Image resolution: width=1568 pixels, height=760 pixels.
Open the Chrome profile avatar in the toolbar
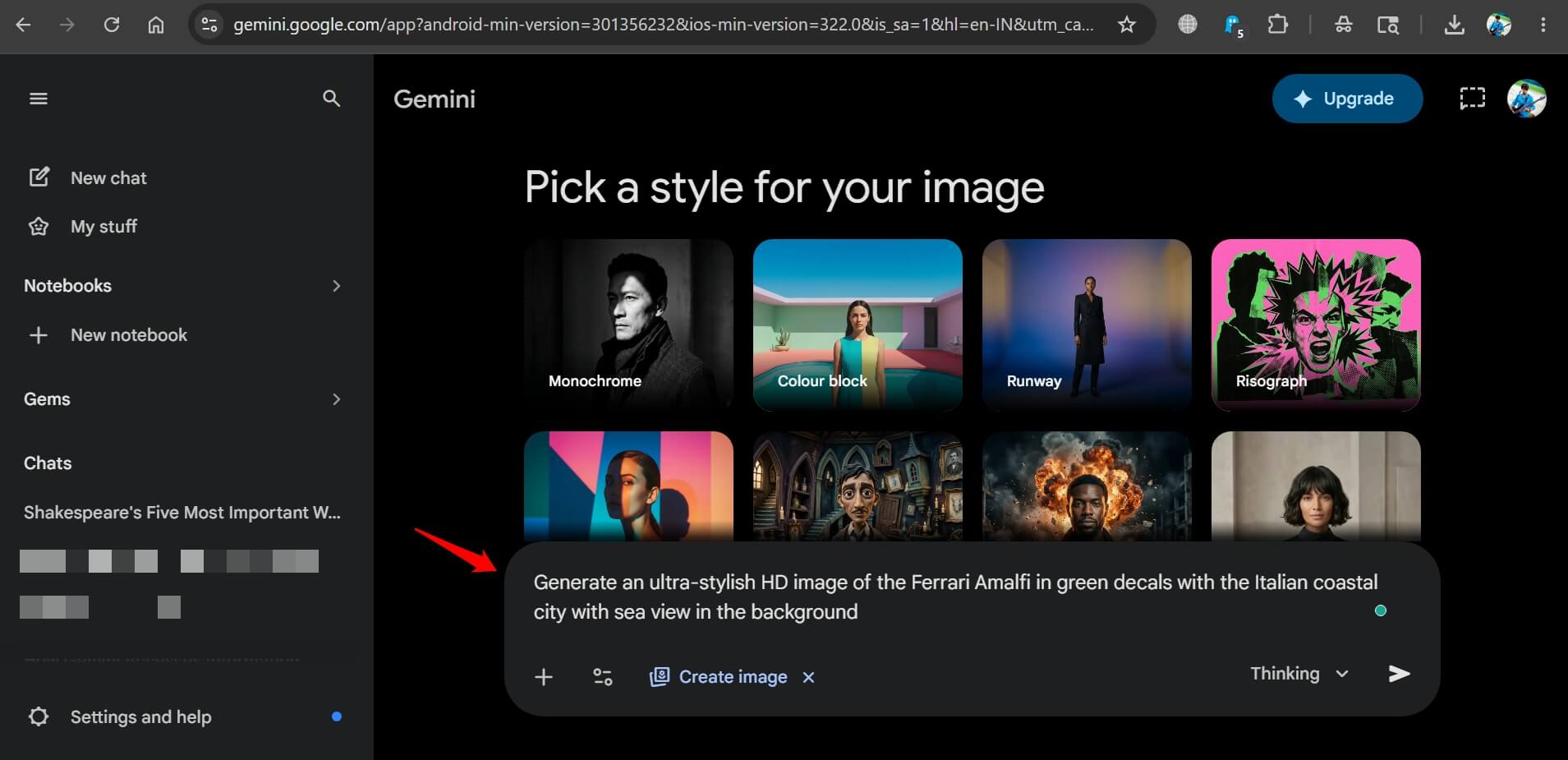[1499, 25]
